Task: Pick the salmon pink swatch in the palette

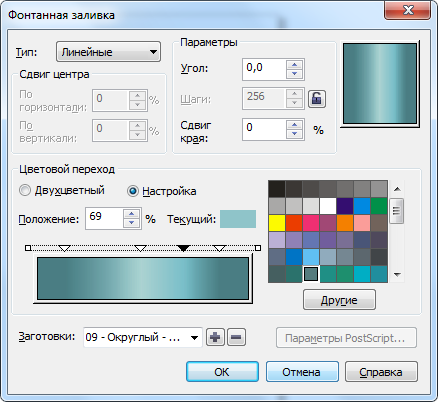Action: pos(362,223)
